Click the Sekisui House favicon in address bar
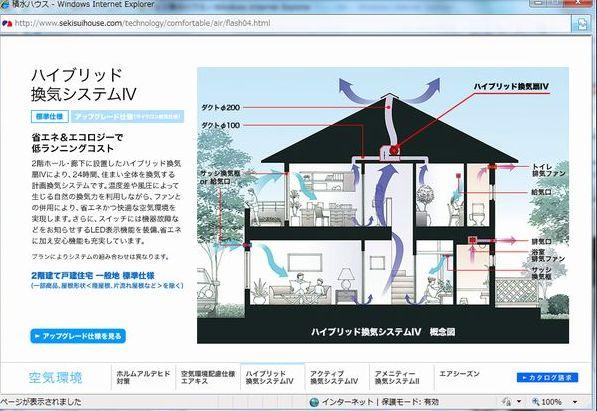 (x=6, y=24)
